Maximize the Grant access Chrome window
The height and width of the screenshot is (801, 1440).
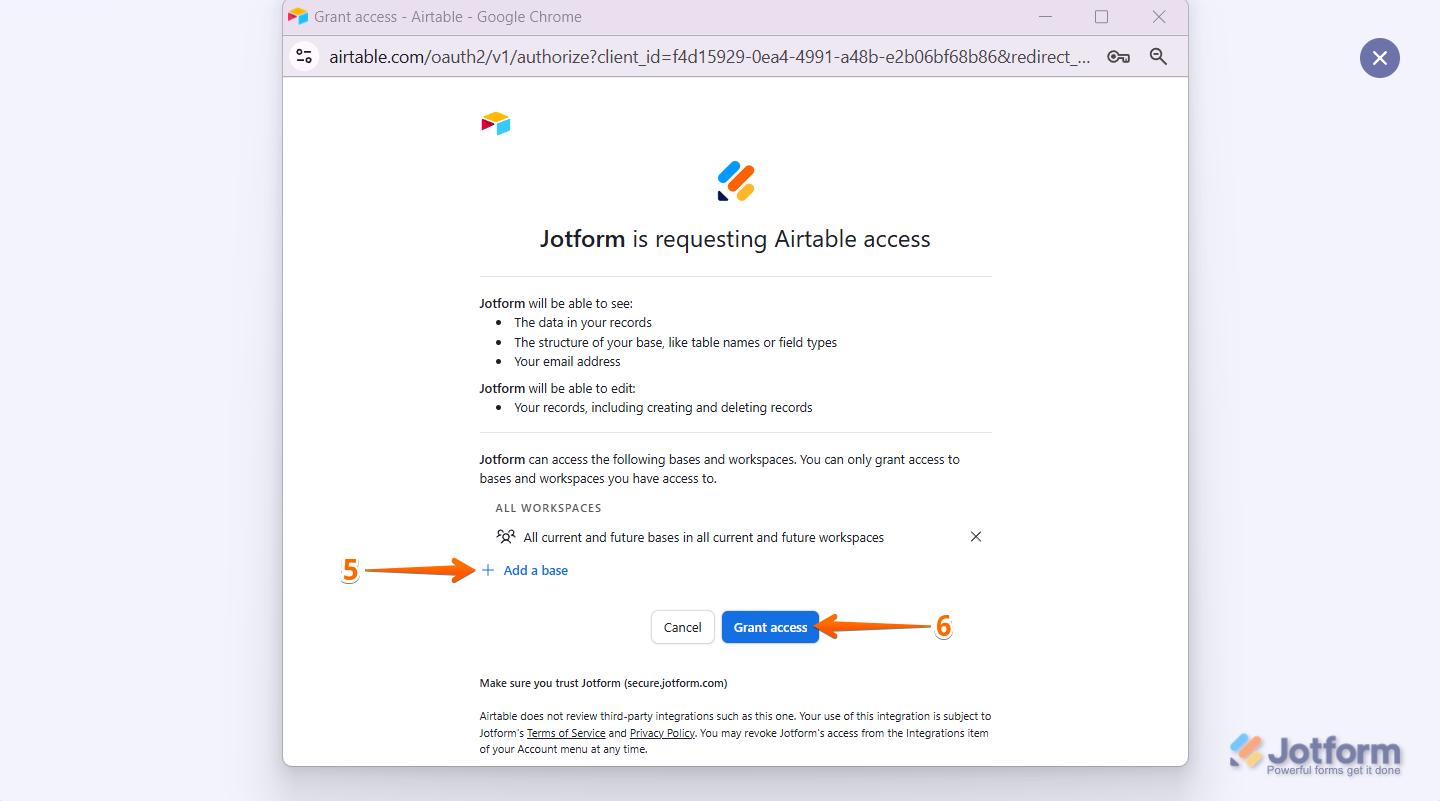point(1101,17)
